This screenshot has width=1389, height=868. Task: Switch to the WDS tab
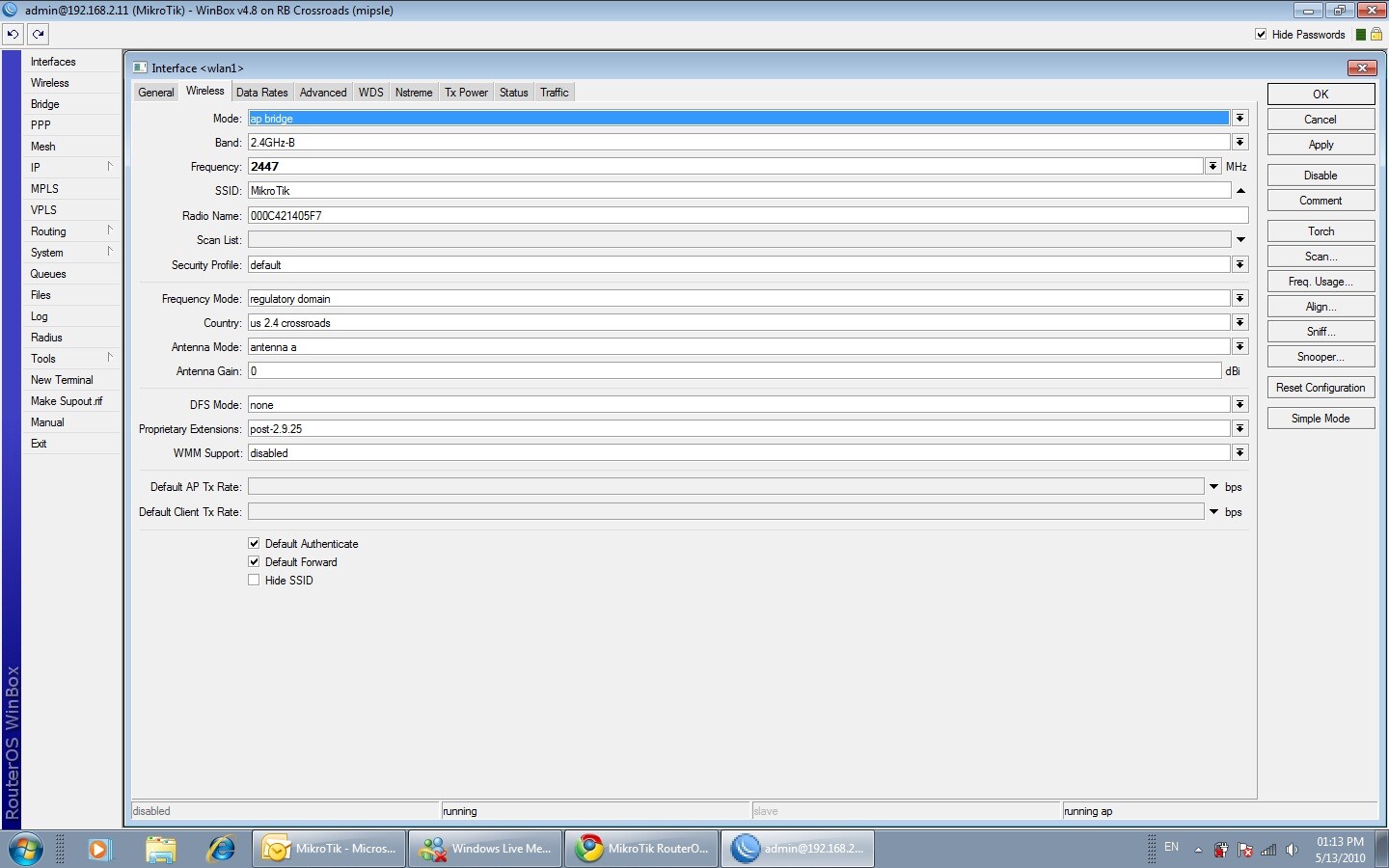point(371,93)
